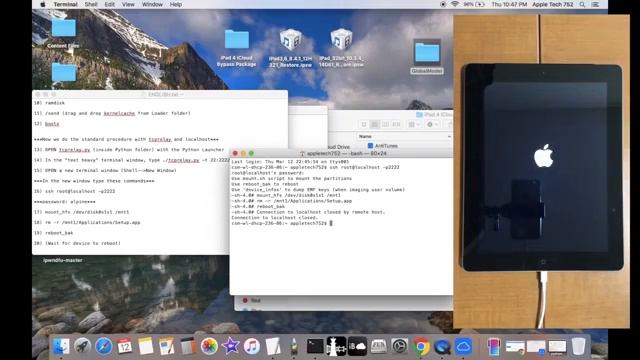Switch Finder window to list view

tap(375, 124)
